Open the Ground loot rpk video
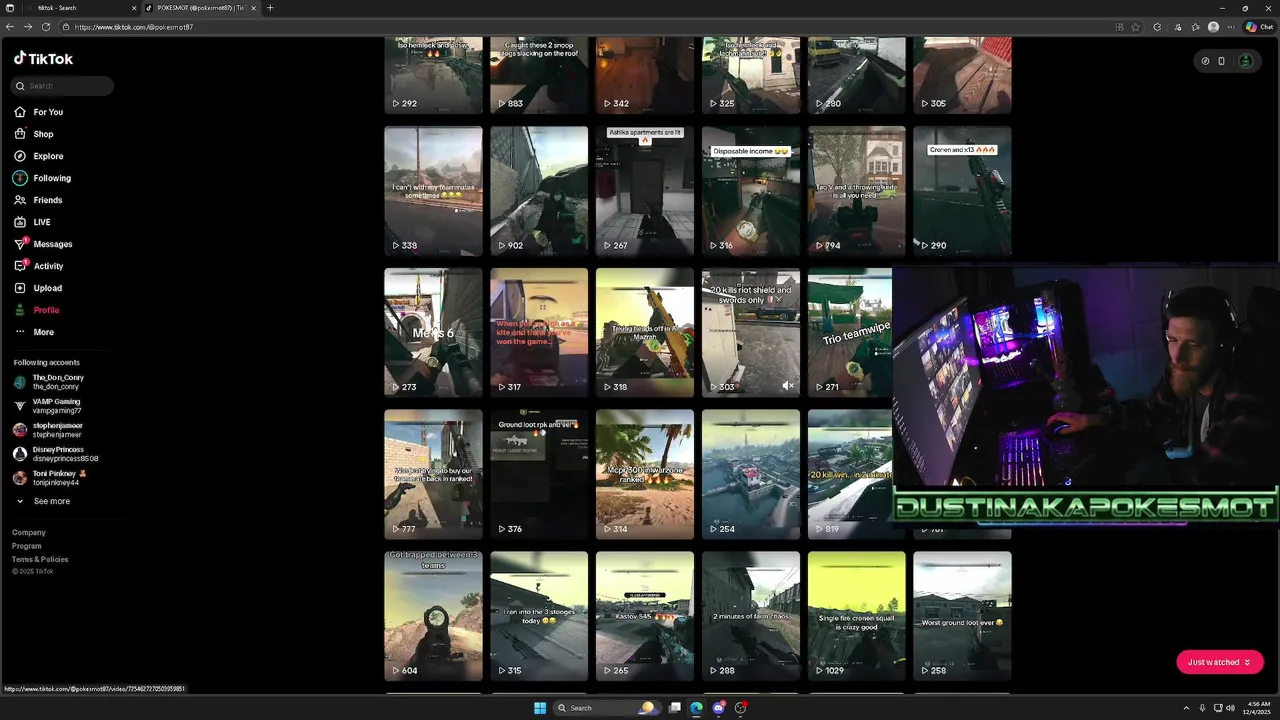This screenshot has width=1280, height=720. [539, 475]
